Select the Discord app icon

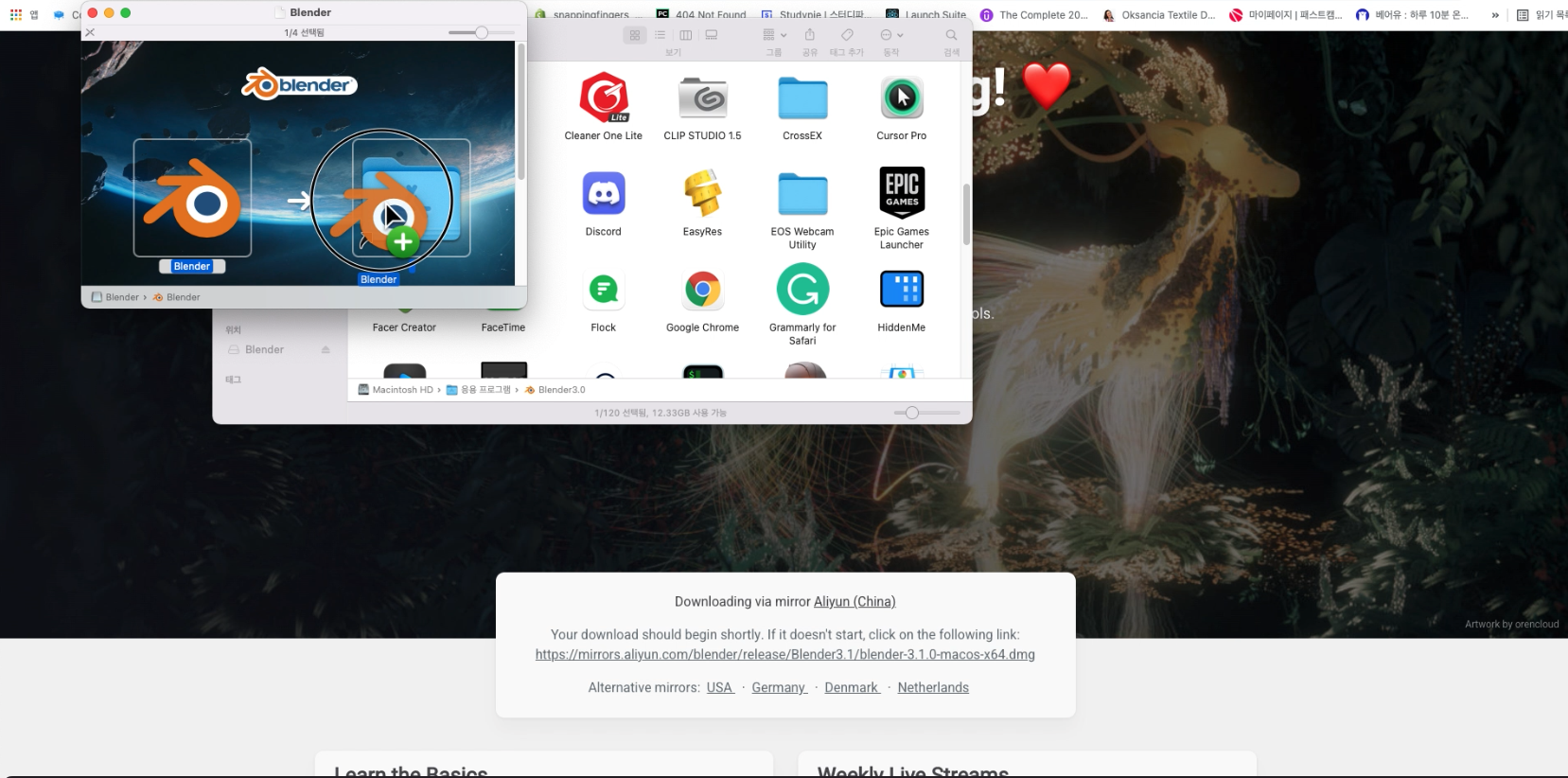coord(604,193)
